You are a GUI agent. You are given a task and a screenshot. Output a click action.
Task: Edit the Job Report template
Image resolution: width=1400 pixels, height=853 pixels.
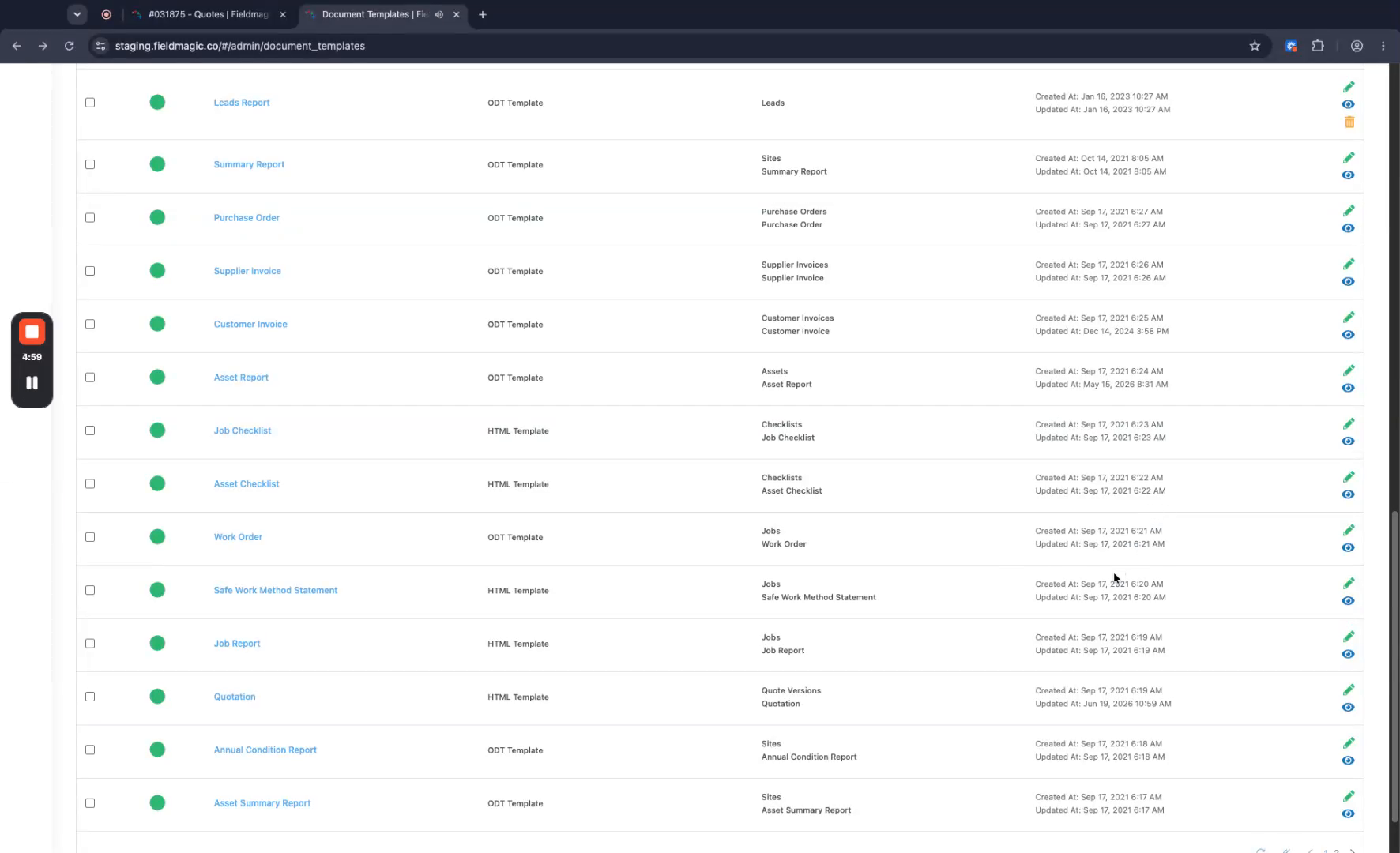1349,636
